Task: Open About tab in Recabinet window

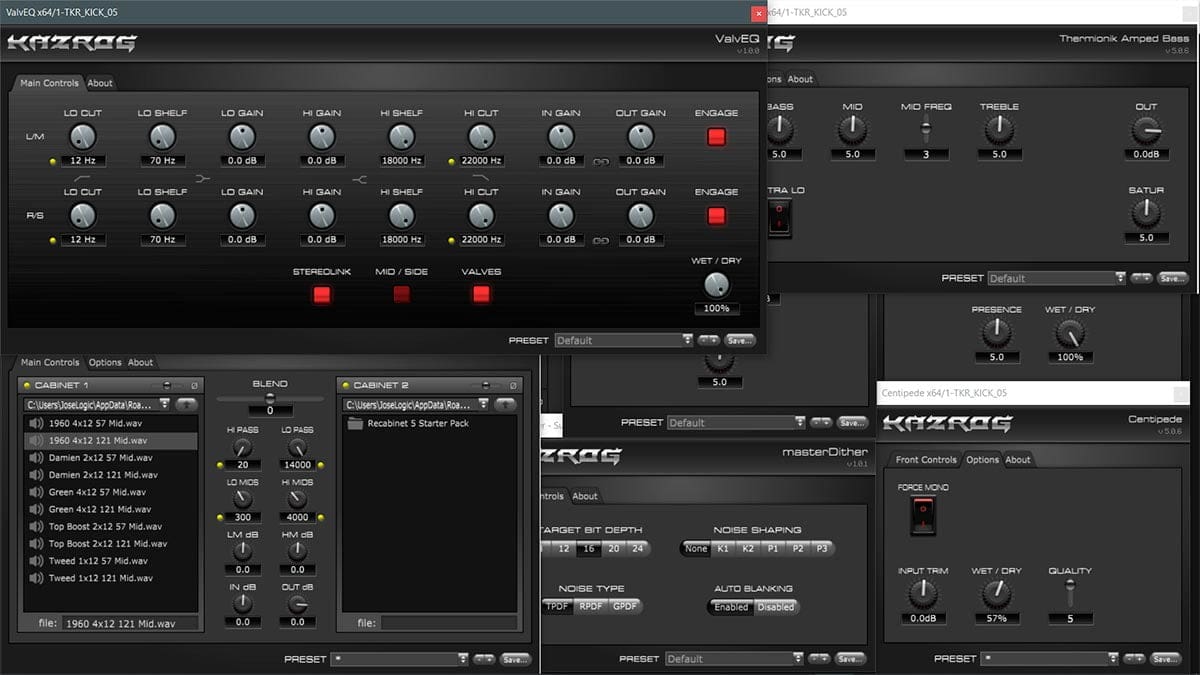Action: tap(141, 362)
